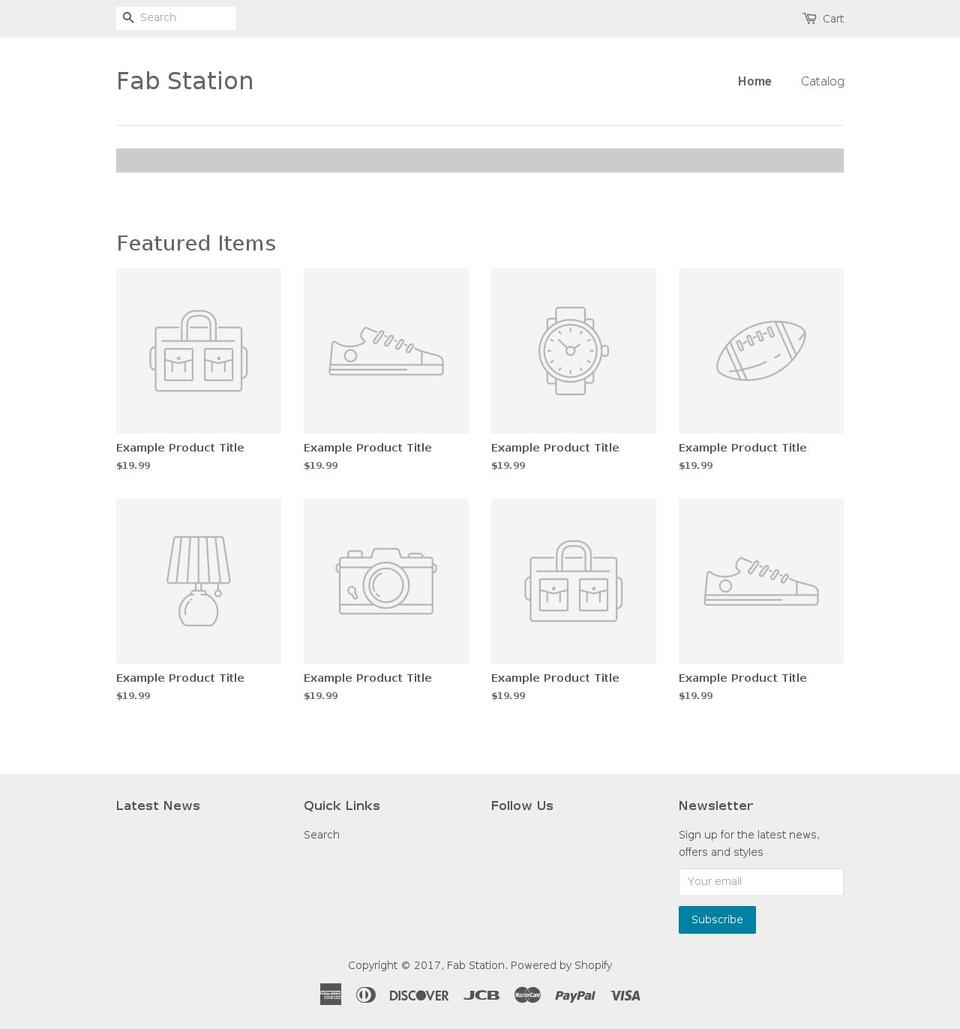Click the Newsletter heading
This screenshot has height=1029, width=960.
(716, 805)
